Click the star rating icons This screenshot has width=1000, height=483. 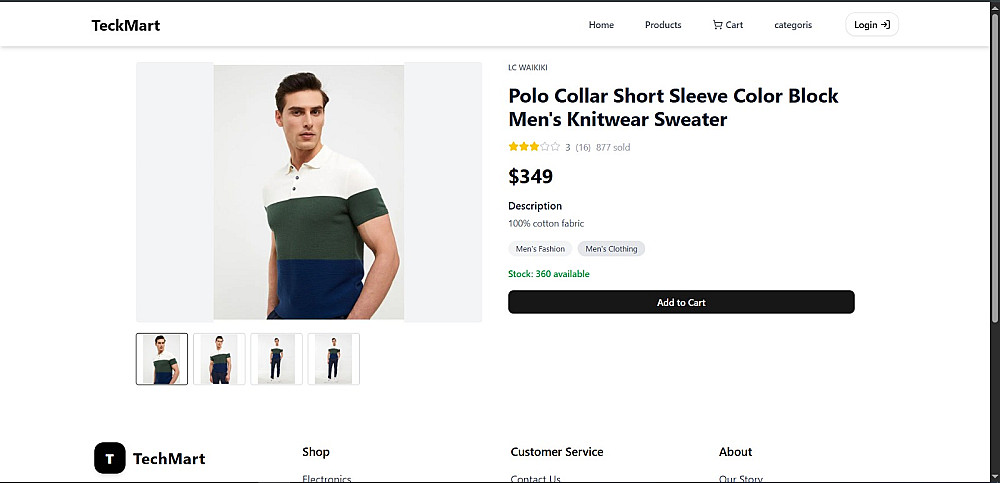[534, 147]
